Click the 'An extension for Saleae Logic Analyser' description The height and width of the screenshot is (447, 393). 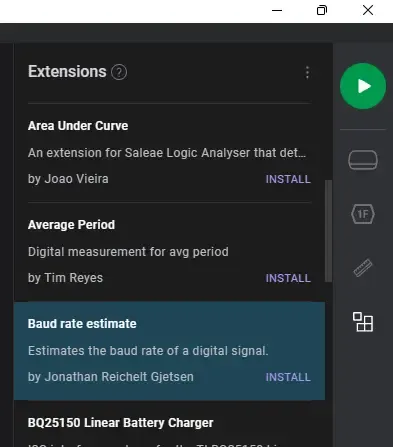click(x=167, y=153)
